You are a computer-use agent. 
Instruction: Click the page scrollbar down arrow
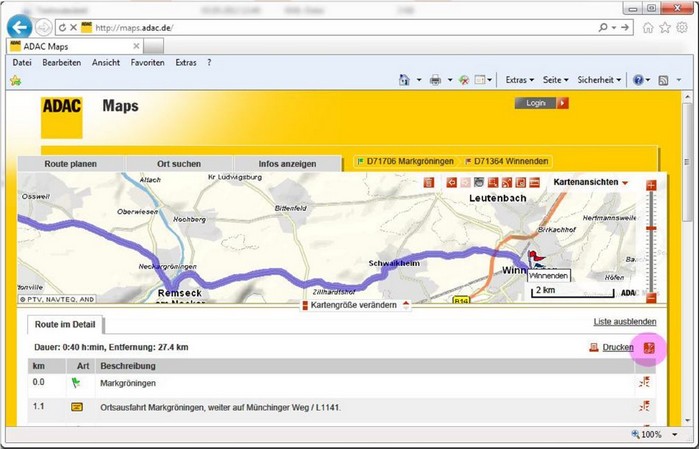pos(687,421)
